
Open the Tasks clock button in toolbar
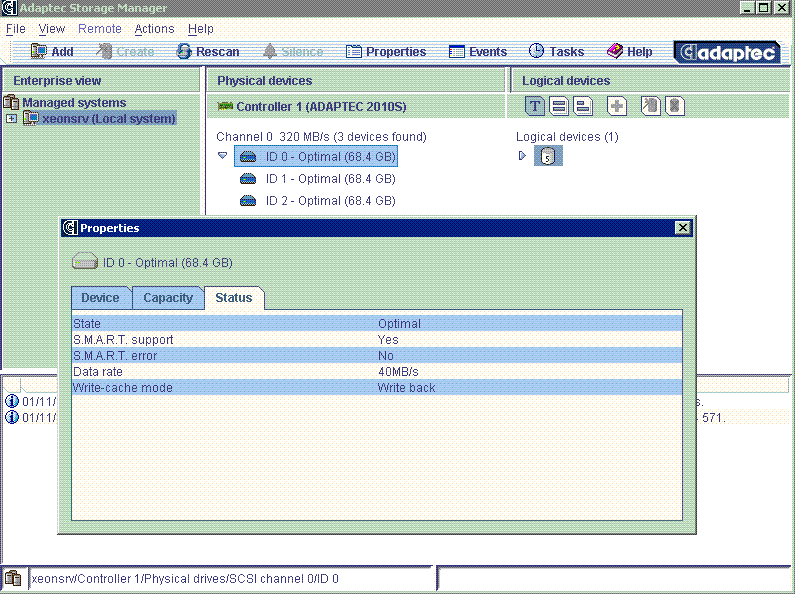point(556,51)
